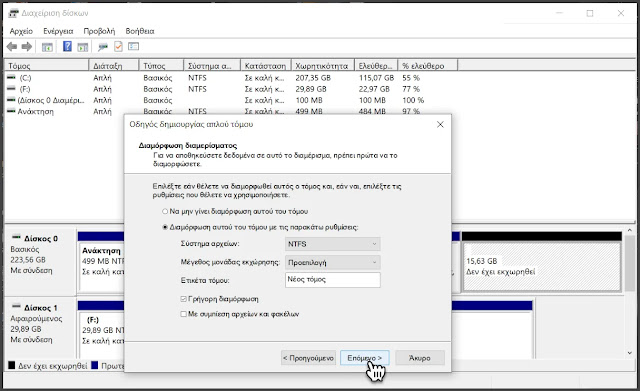Screen dimensions: 640x391
Task: Click the Forward arrow toolbar icon
Action: coord(27,47)
